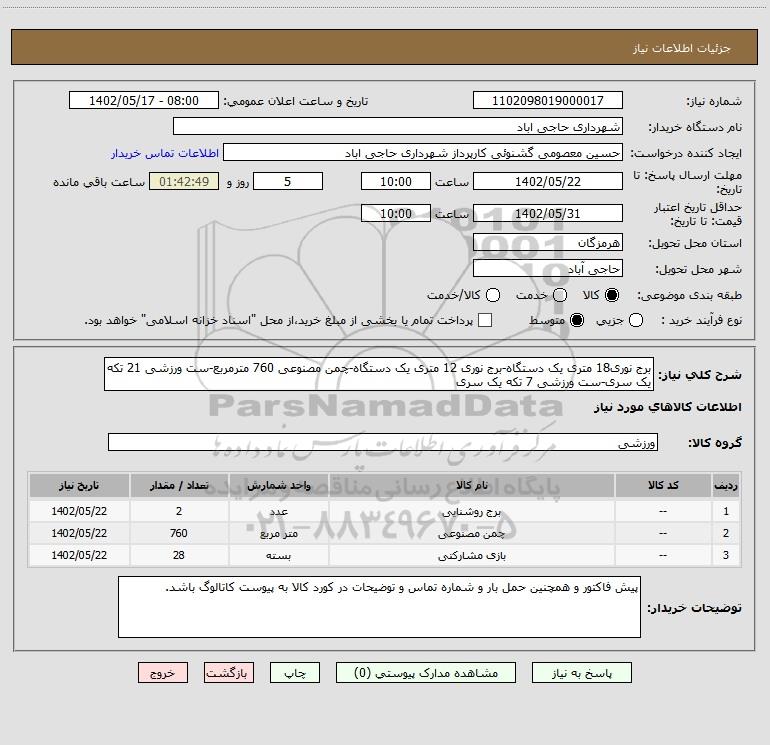
Task: Click the هرمزگان province field
Action: tap(548, 242)
